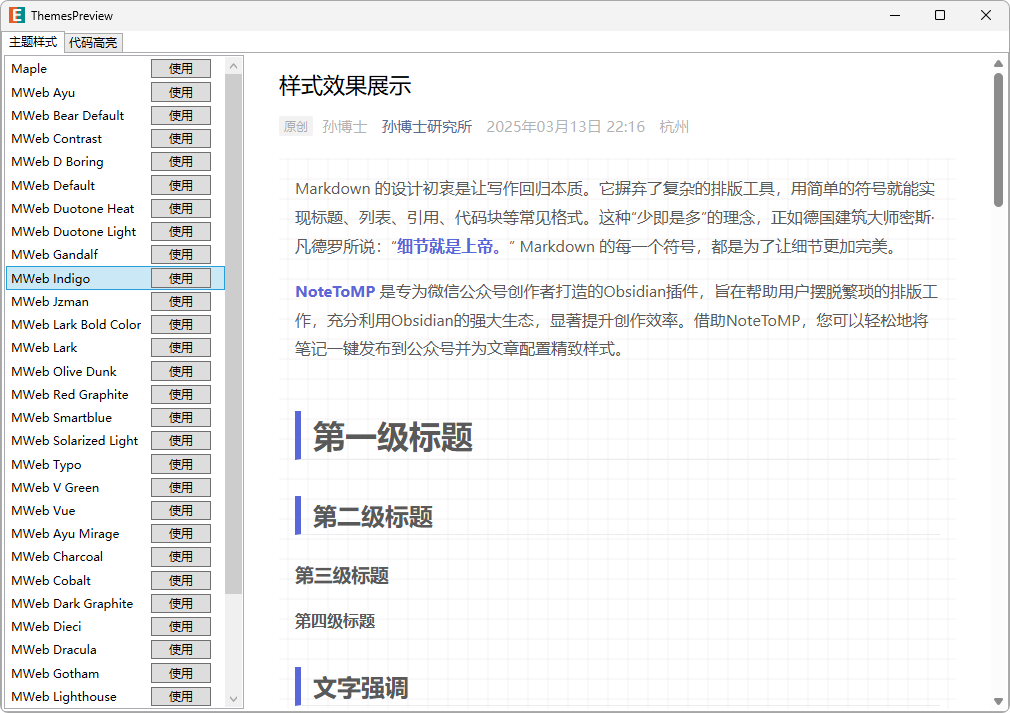This screenshot has height=713, width=1010.
Task: Use the MWeb Smartblue theme button
Action: [x=181, y=418]
